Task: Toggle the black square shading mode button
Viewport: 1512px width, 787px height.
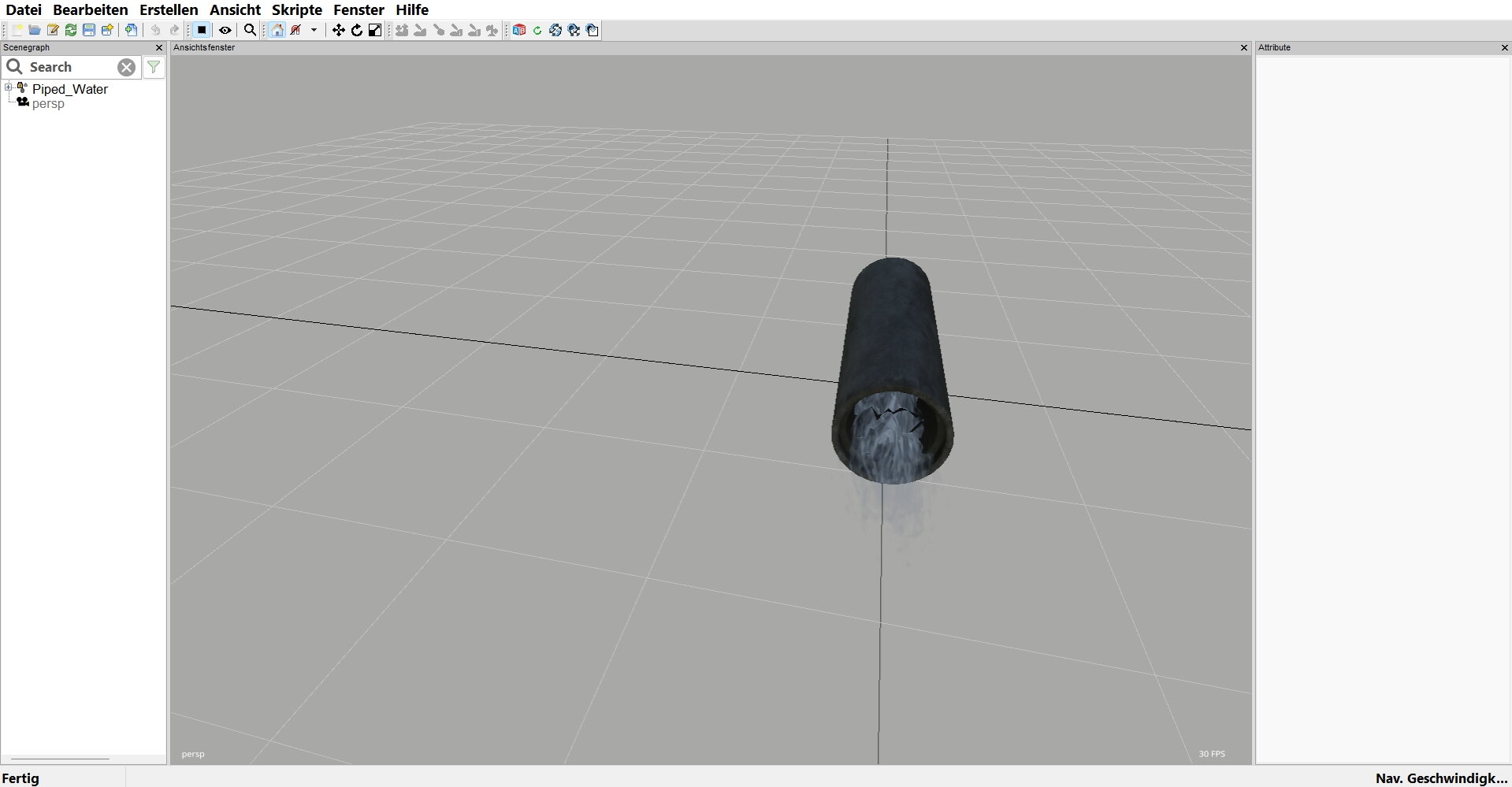Action: pos(202,30)
